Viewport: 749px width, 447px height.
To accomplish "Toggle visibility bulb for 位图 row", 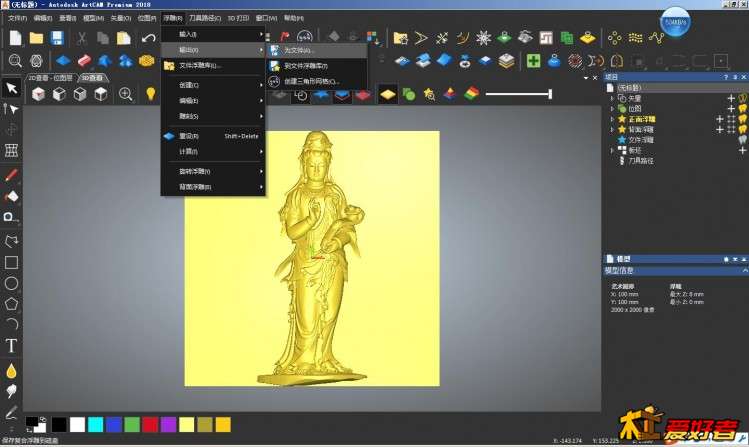I will [x=742, y=108].
